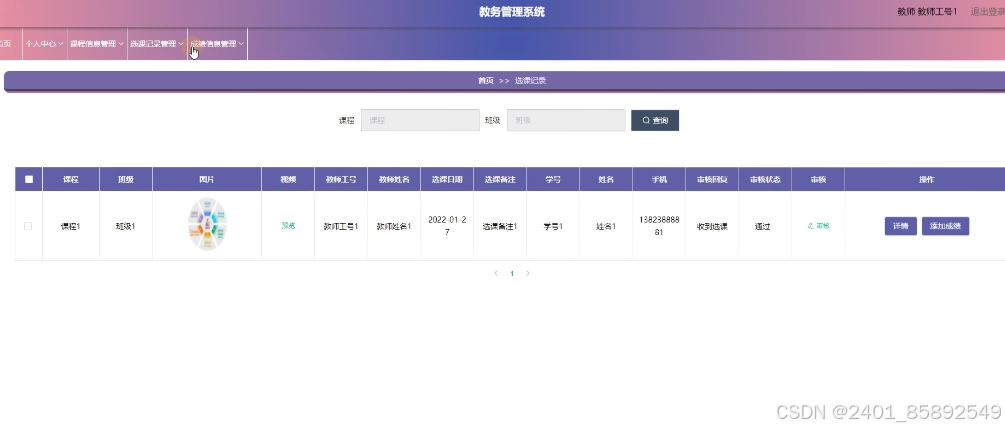This screenshot has width=1005, height=430.
Task: Select page 1 in pagination
Action: [511, 274]
